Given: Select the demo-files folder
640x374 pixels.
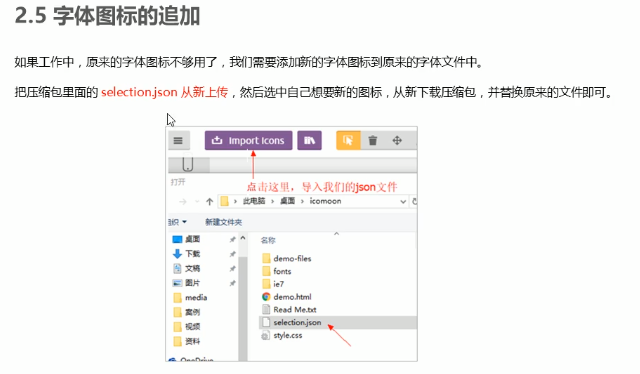Looking at the screenshot, I should click(x=292, y=258).
